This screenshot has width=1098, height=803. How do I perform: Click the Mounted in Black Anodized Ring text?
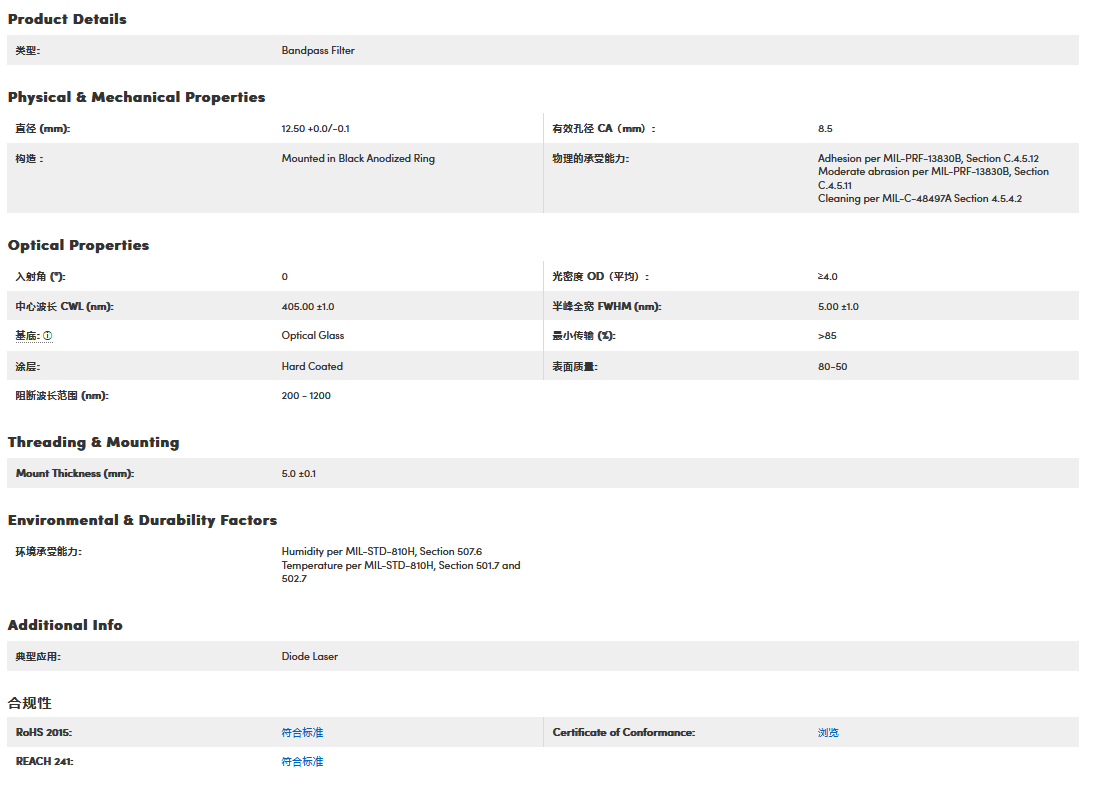[358, 158]
